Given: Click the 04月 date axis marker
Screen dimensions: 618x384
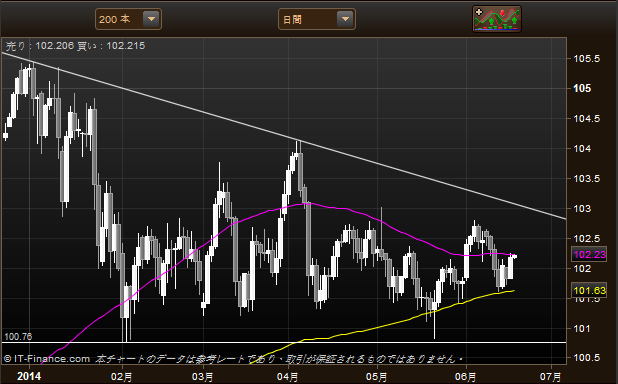Looking at the screenshot, I should [x=287, y=377].
